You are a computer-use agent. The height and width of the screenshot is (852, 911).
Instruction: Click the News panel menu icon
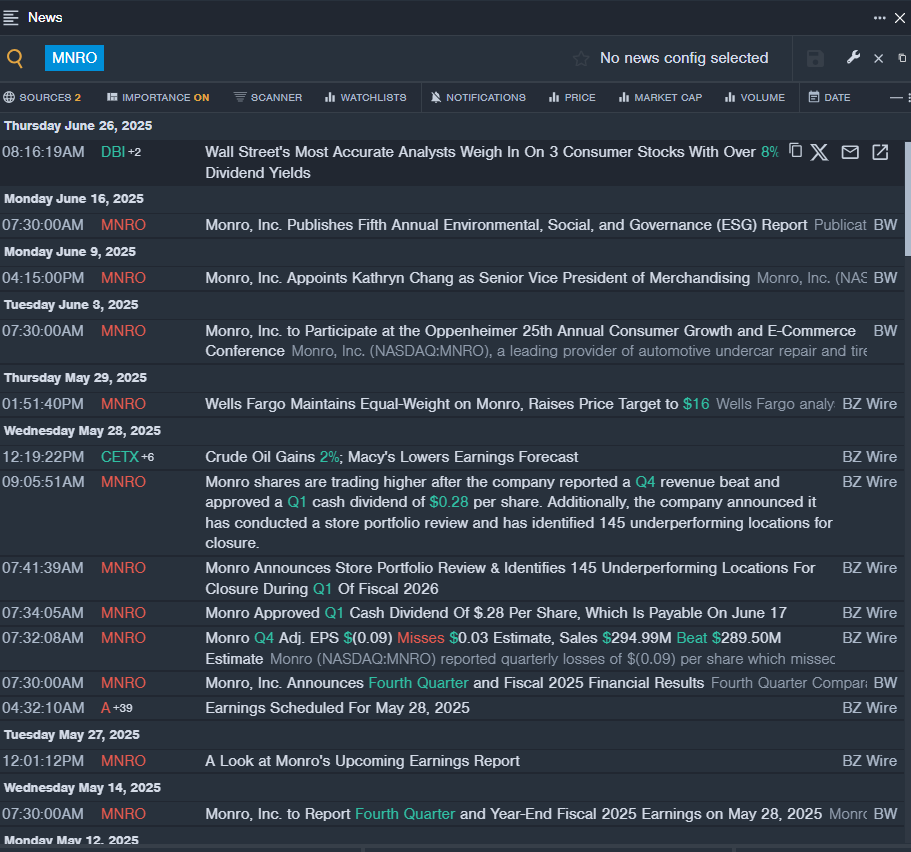(x=10, y=17)
